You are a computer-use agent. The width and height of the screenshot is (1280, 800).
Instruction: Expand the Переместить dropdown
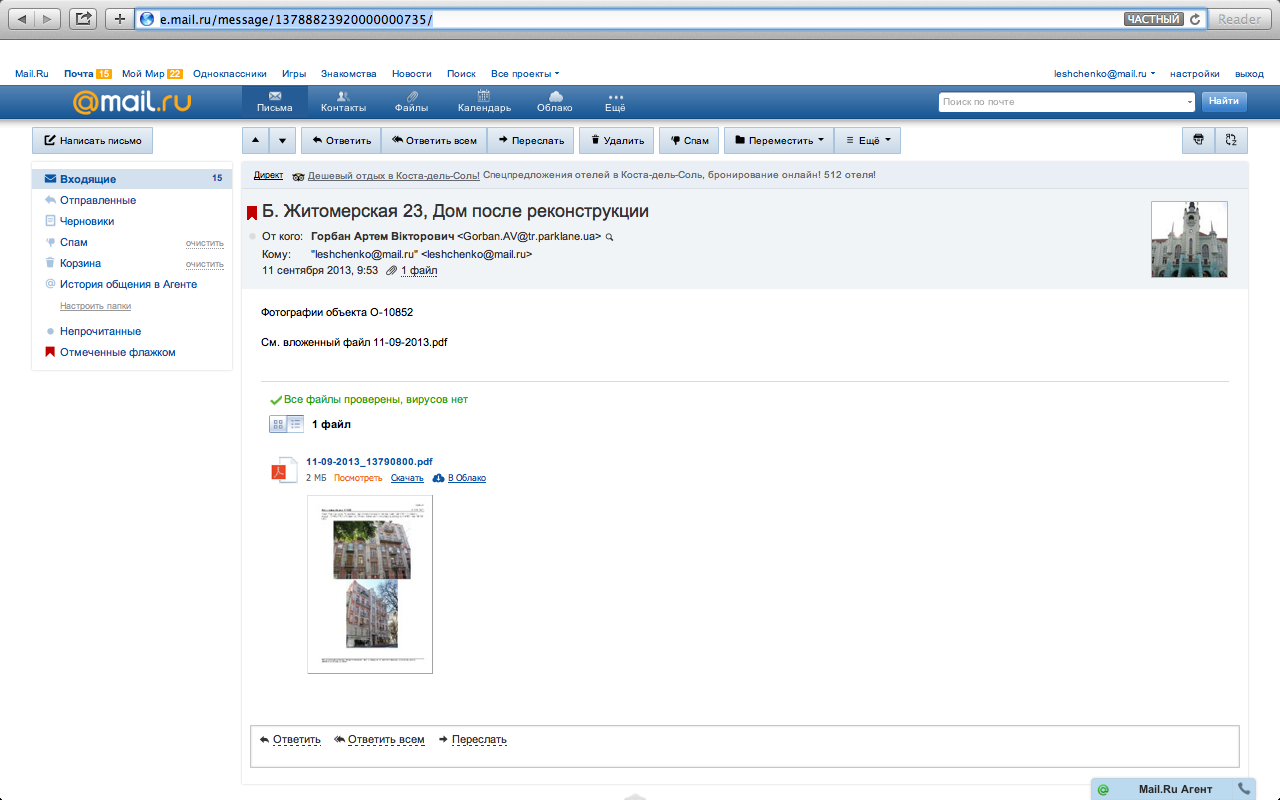(x=778, y=141)
